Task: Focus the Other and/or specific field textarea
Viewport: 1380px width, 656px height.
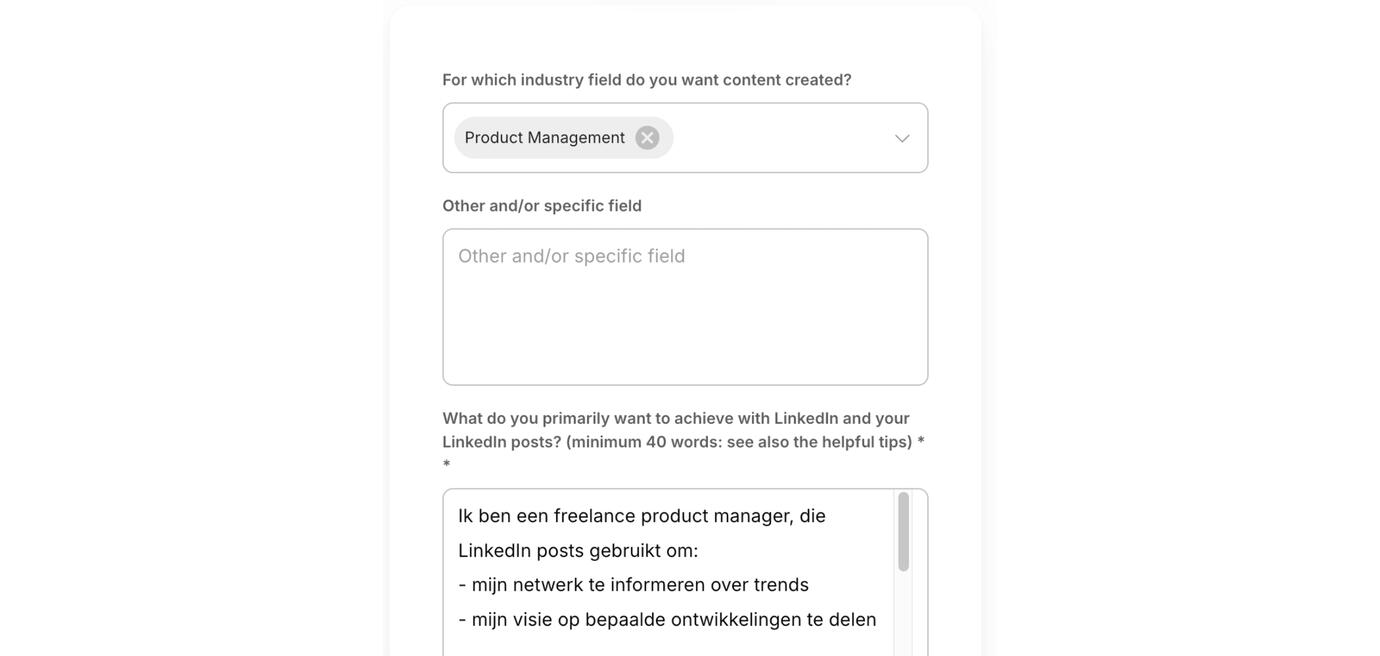Action: (685, 320)
